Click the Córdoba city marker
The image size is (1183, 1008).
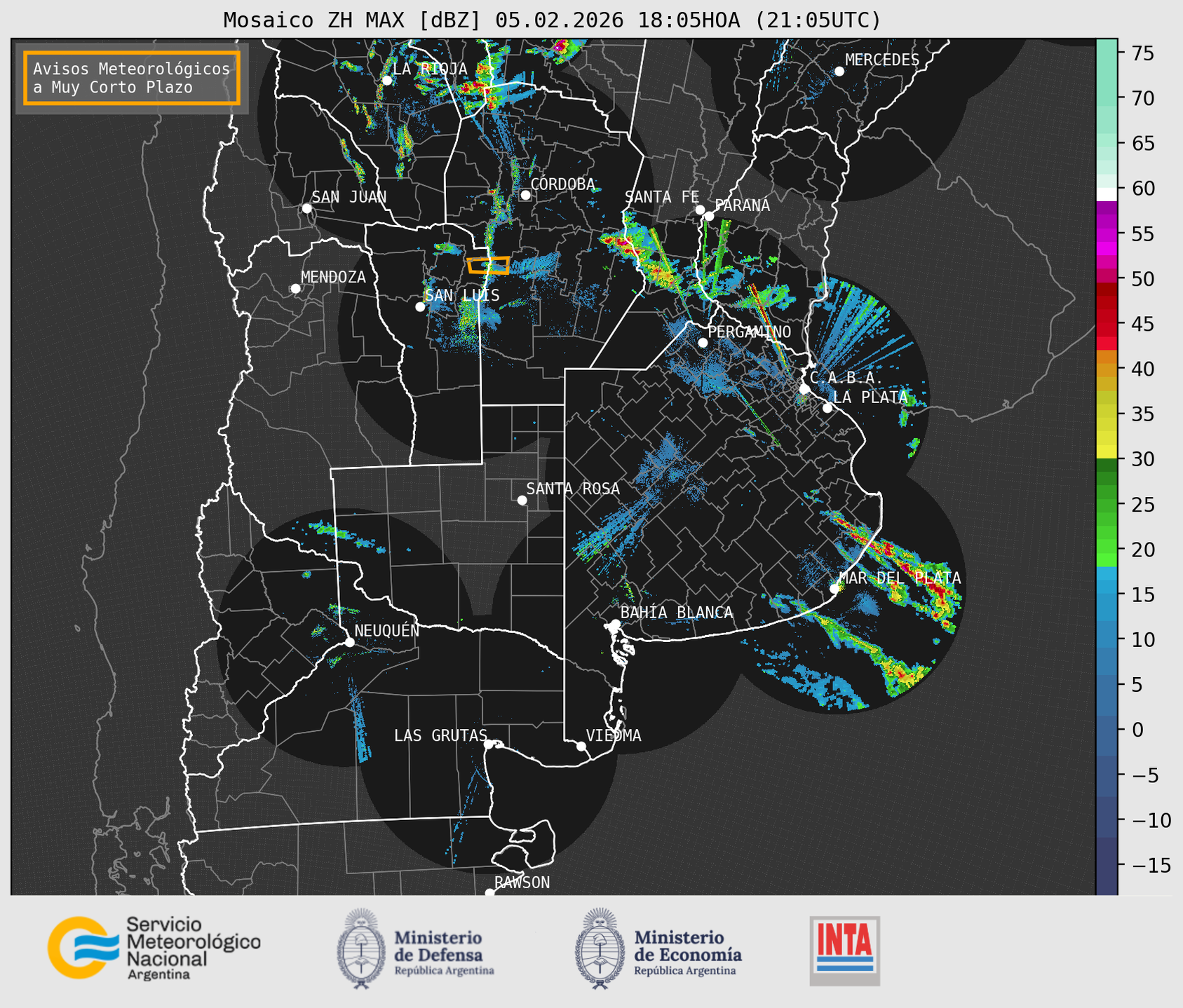point(525,195)
